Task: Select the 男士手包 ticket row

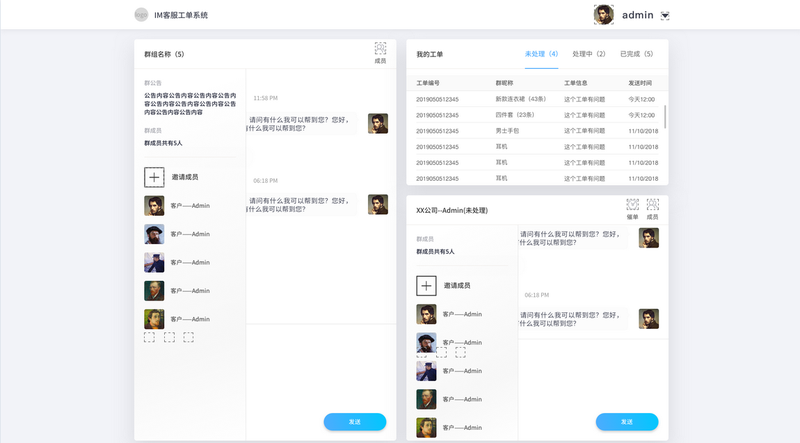Action: 536,131
